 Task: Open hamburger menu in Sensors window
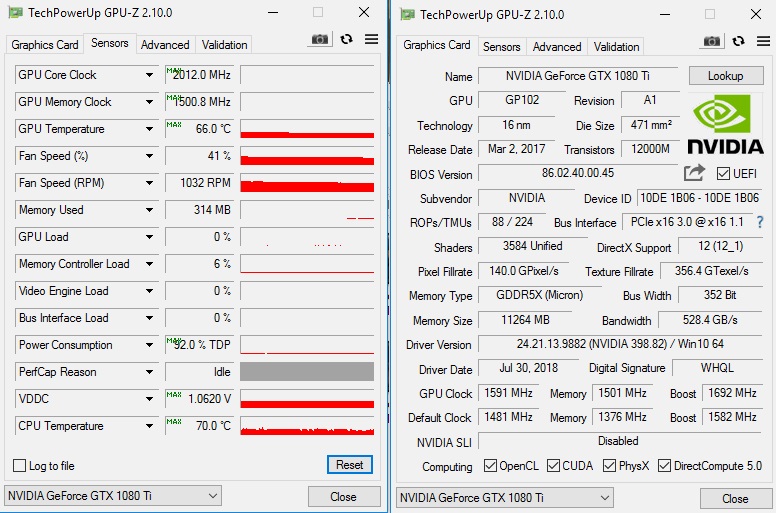click(371, 39)
